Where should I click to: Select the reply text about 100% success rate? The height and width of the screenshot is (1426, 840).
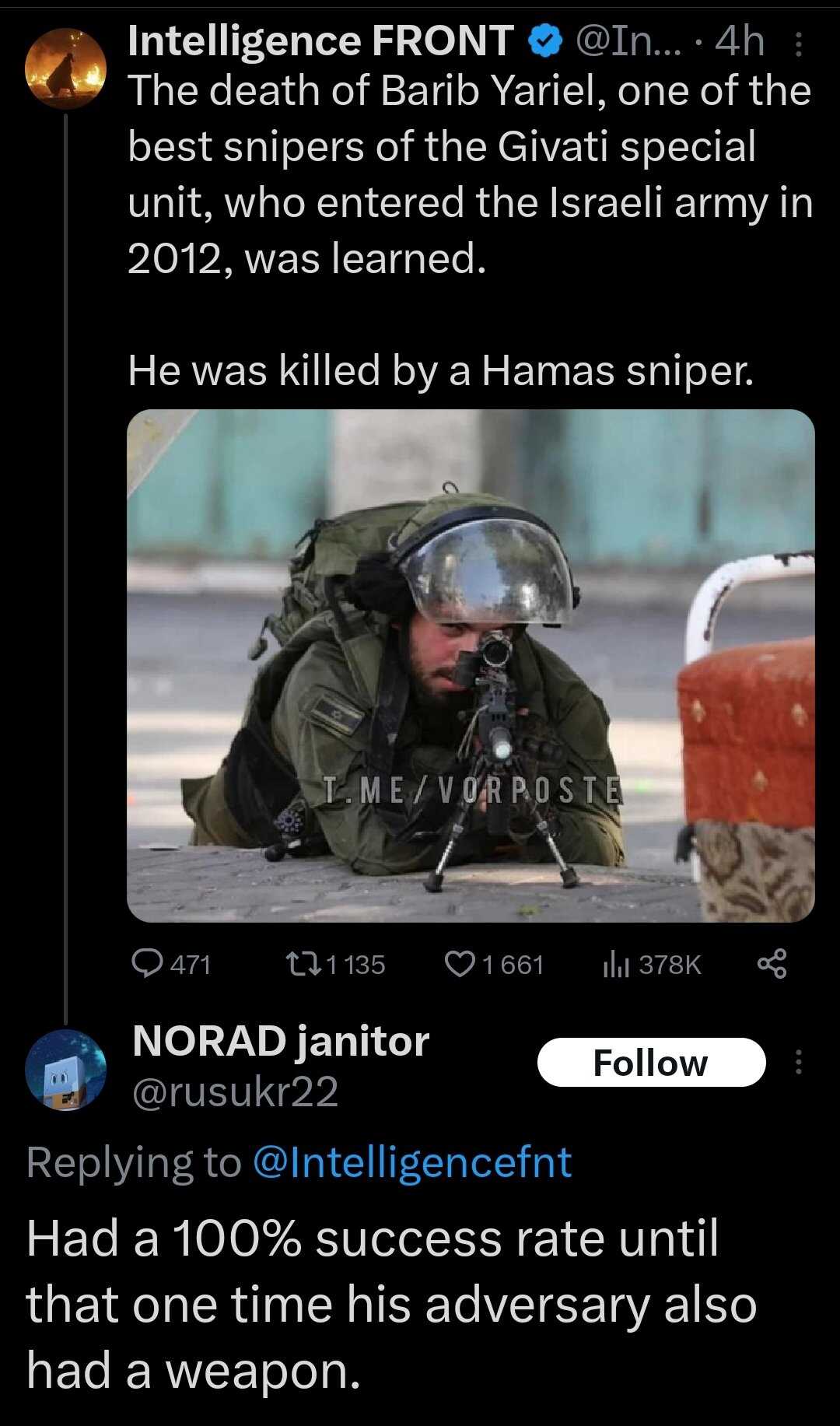click(391, 1304)
